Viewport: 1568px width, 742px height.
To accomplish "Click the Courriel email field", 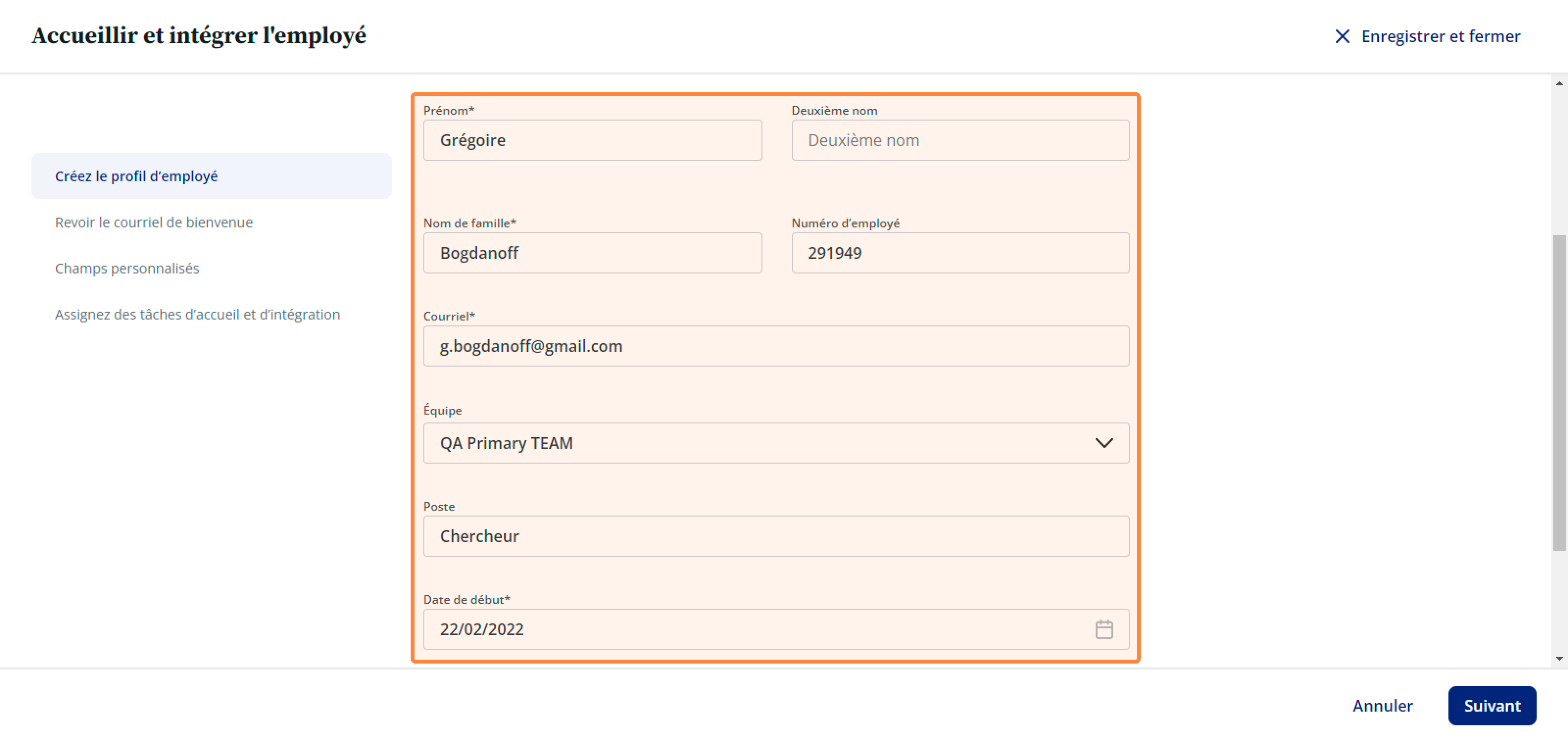I will (x=776, y=346).
